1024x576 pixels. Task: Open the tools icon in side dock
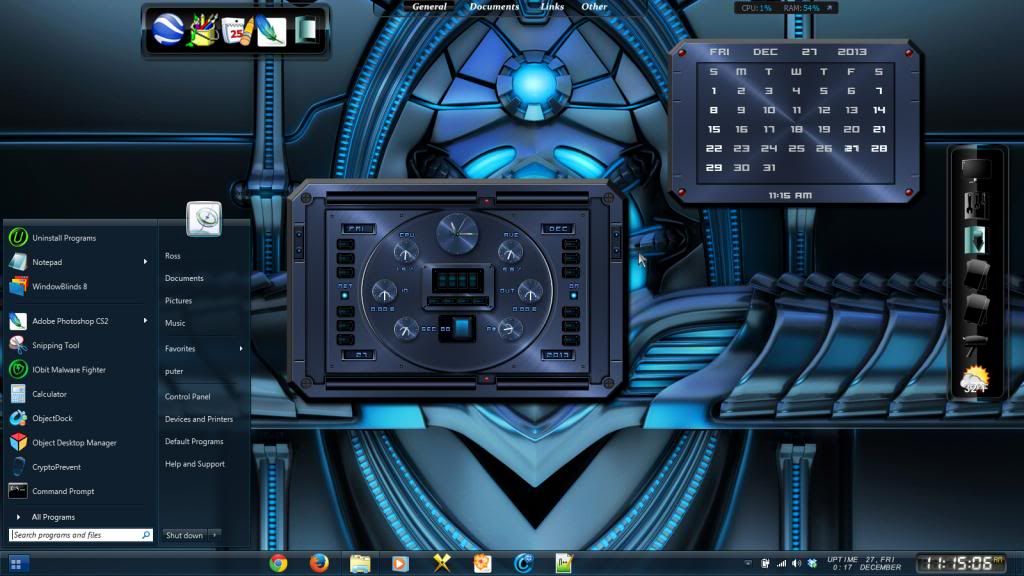coord(976,204)
